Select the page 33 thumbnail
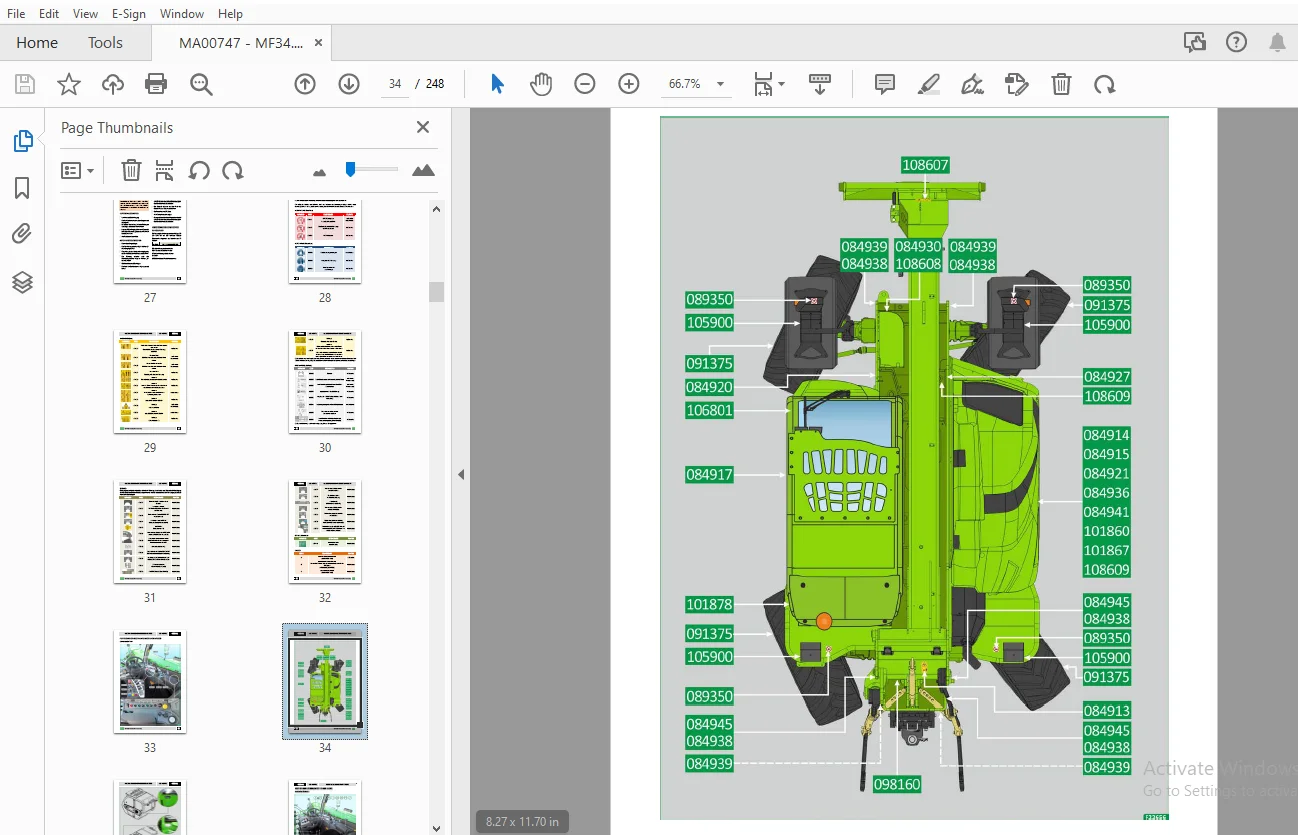This screenshot has width=1298, height=835. pyautogui.click(x=150, y=682)
